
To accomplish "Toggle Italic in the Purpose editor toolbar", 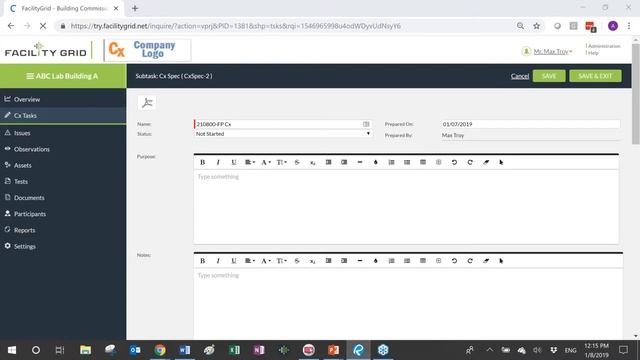I will tap(218, 162).
